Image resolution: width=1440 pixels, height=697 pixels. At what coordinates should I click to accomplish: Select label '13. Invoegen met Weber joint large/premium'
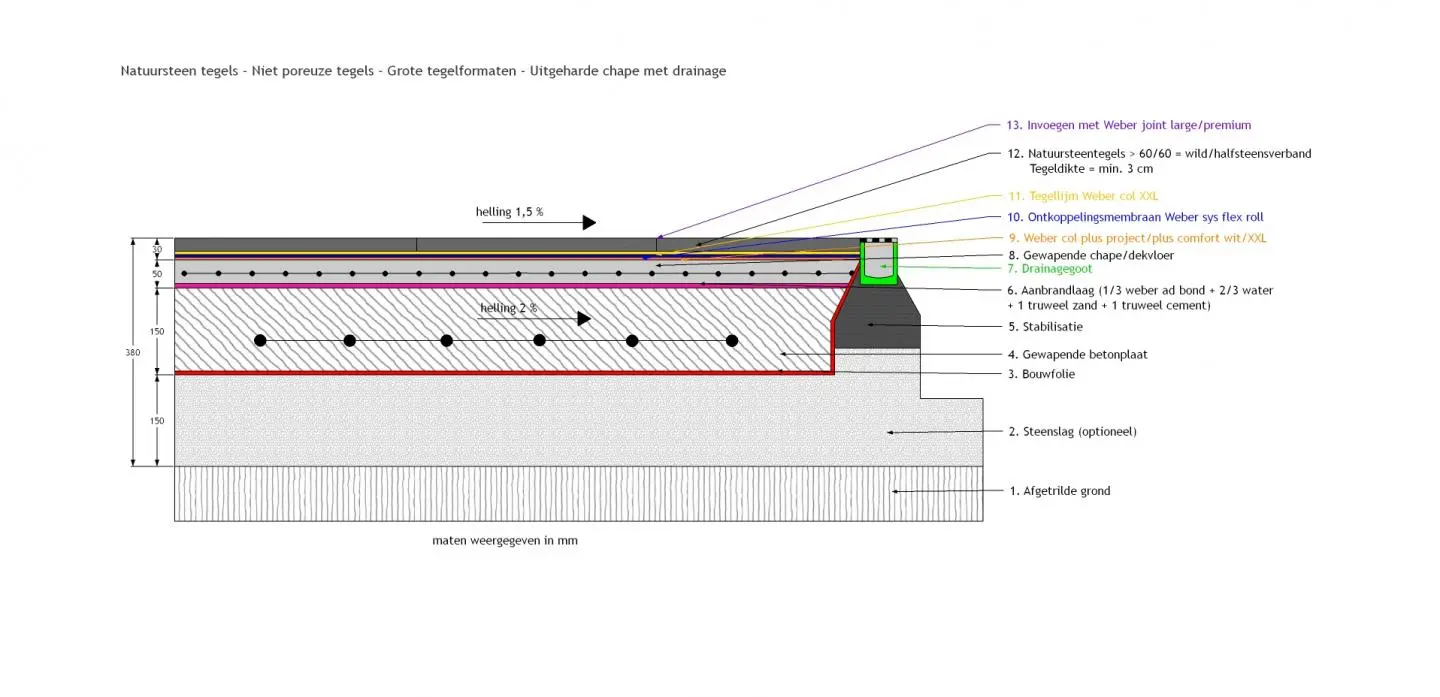click(x=1129, y=125)
